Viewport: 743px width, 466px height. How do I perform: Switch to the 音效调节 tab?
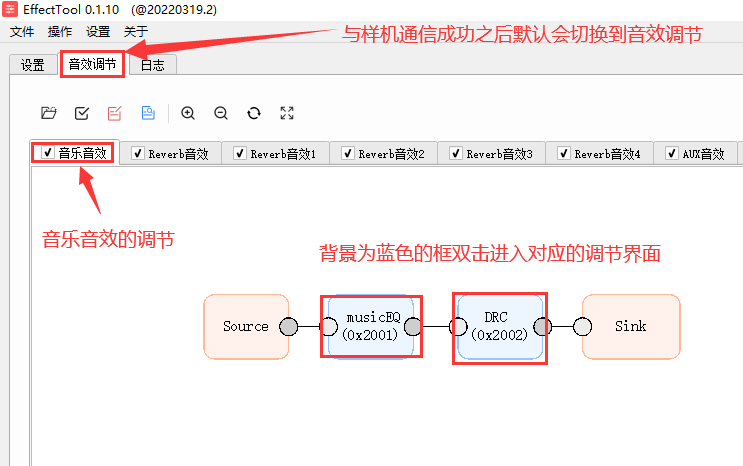click(92, 64)
